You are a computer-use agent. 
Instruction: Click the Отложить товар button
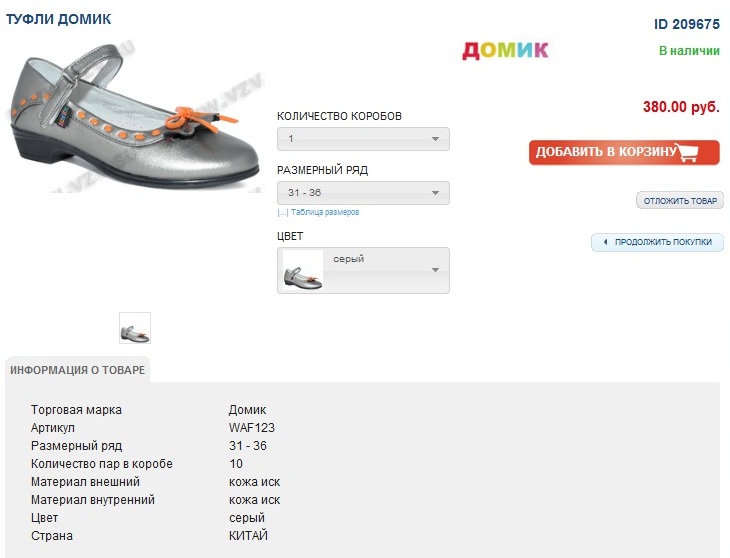coord(680,201)
